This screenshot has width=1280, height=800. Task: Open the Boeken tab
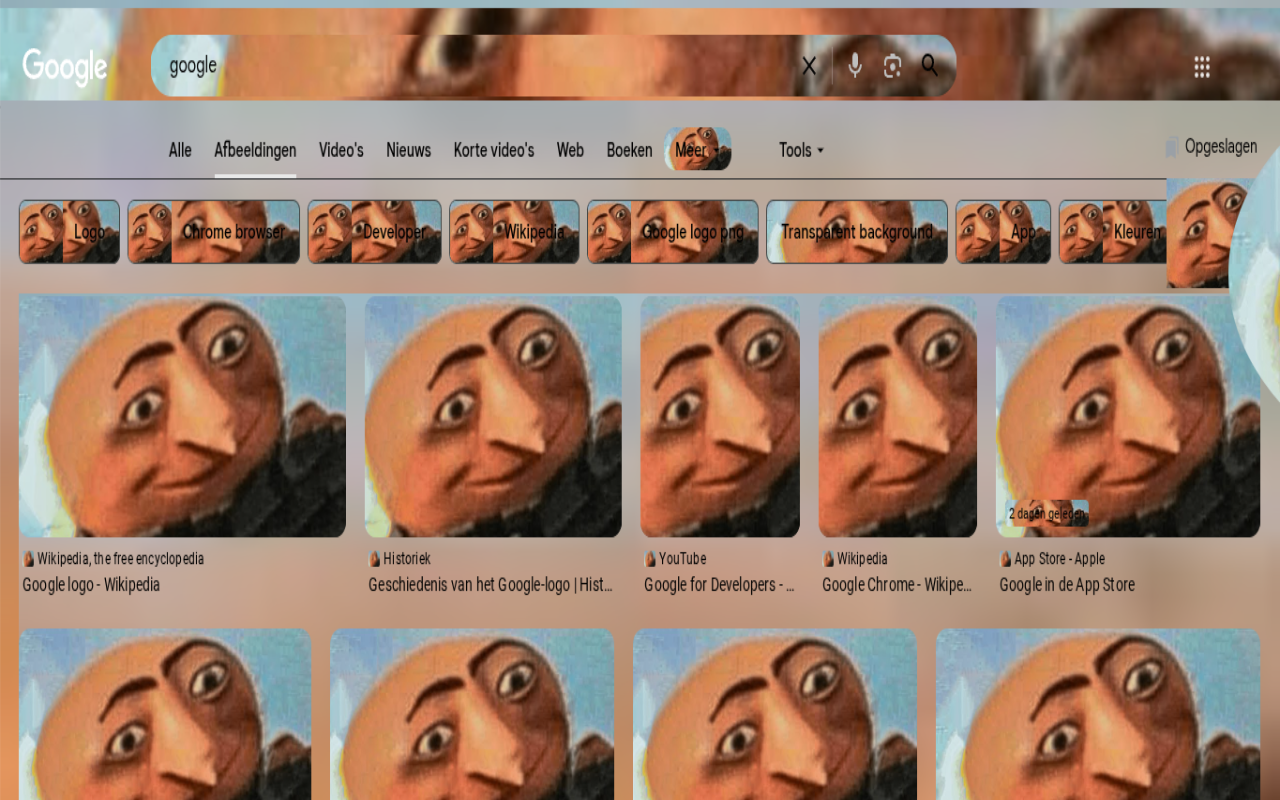coord(629,150)
